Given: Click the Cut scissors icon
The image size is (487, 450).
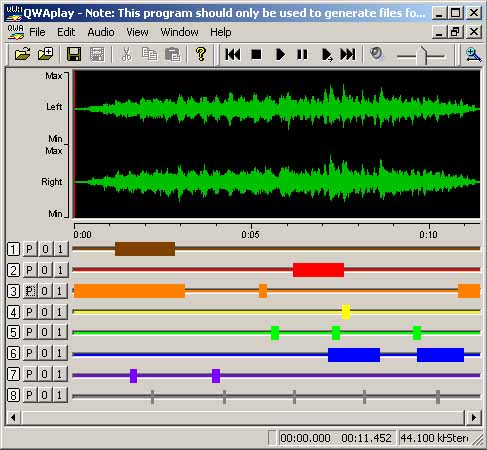Looking at the screenshot, I should pos(126,54).
